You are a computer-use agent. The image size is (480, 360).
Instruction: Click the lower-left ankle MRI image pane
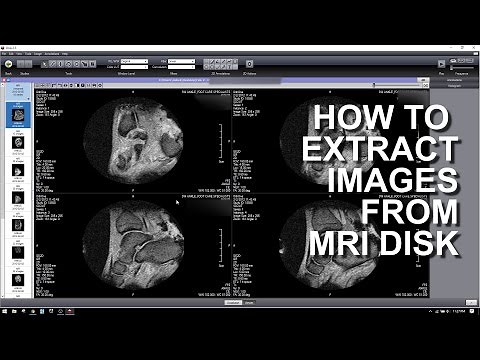coord(133,245)
